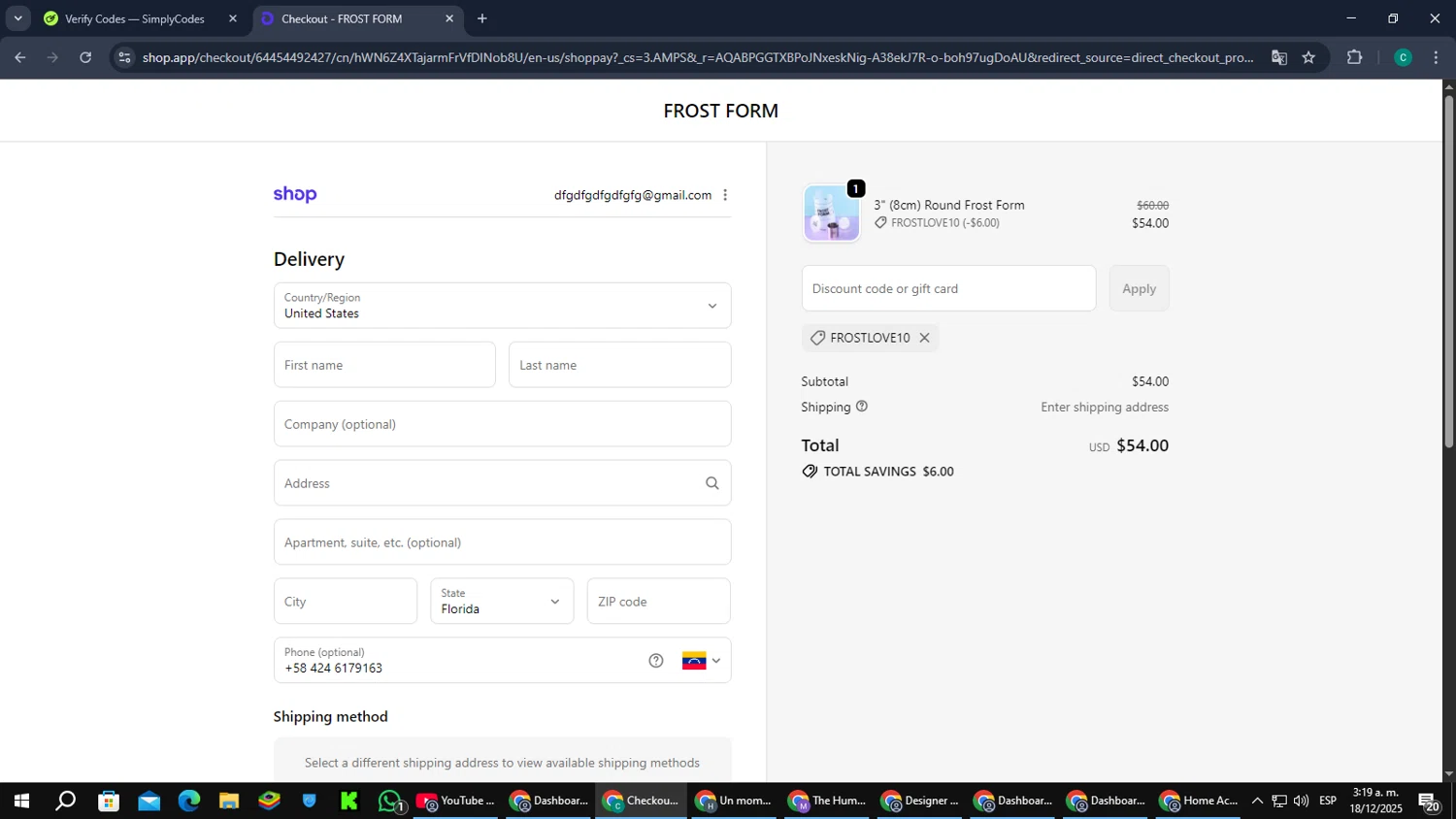Click the Apartment, suite field
The height and width of the screenshot is (819, 1456).
(x=502, y=542)
